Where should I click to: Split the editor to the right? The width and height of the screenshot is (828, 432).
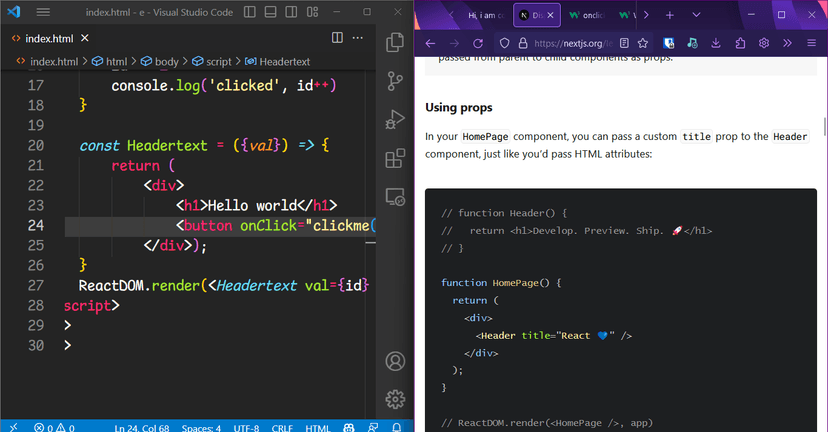[x=337, y=37]
